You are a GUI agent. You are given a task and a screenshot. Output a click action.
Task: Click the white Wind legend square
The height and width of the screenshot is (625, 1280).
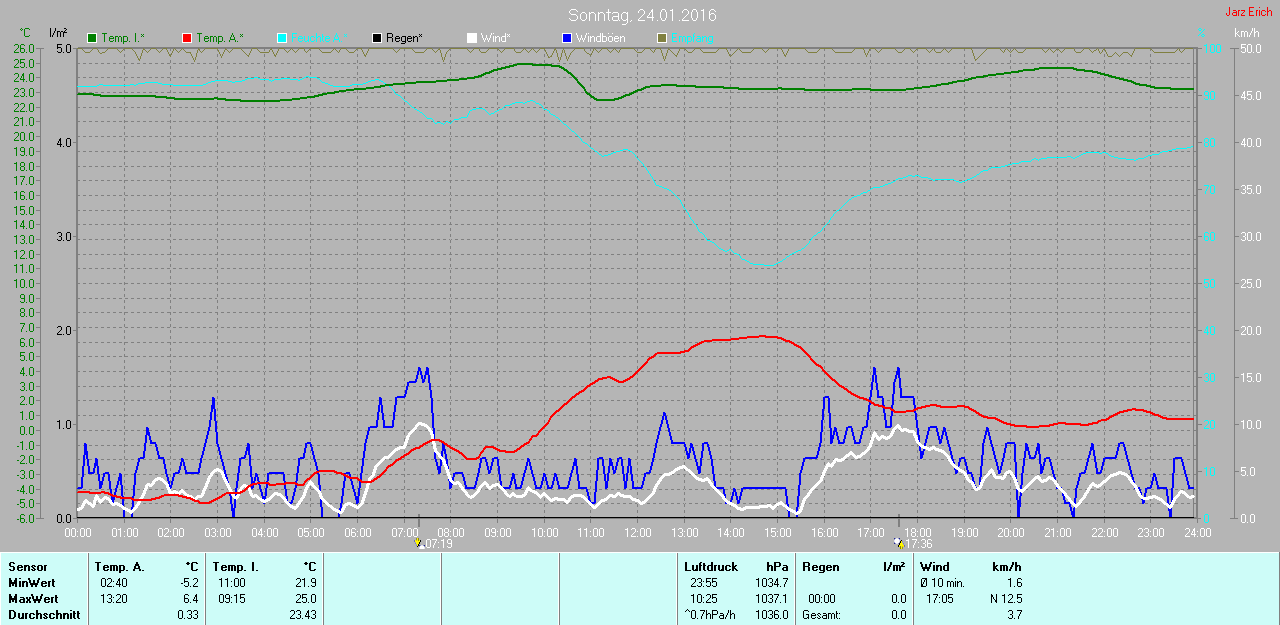472,38
